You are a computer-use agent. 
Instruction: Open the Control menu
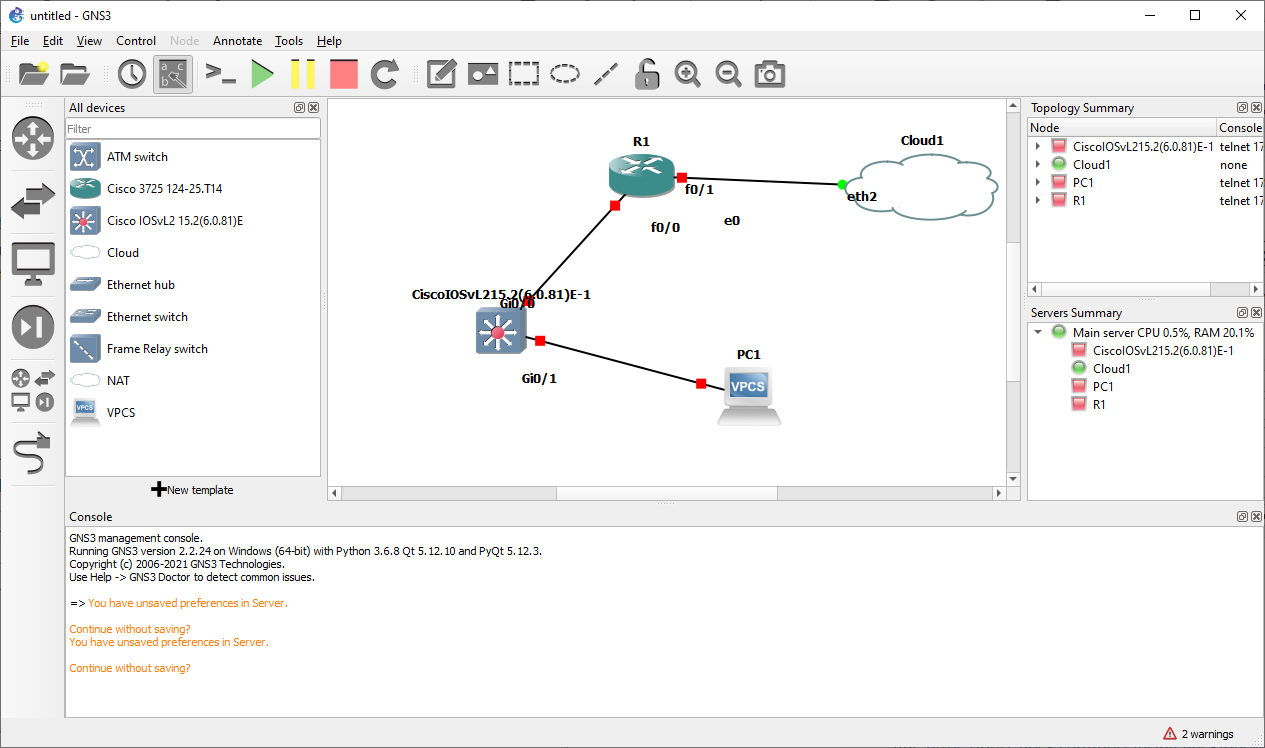coord(136,41)
